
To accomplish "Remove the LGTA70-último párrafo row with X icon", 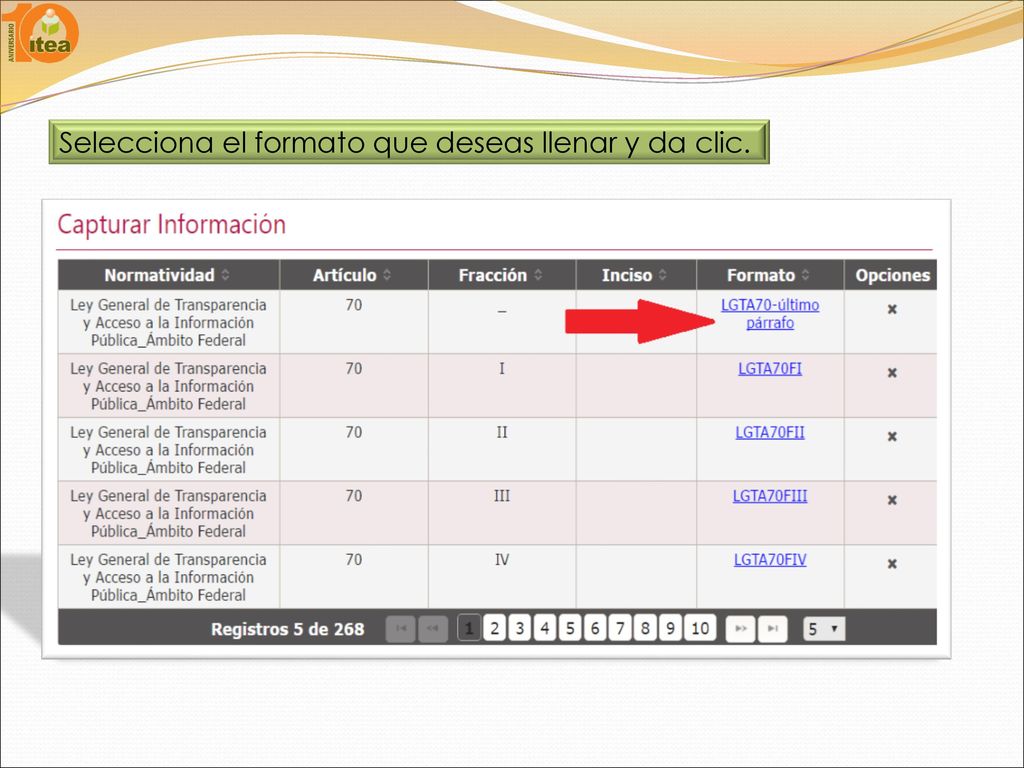I will 892,310.
